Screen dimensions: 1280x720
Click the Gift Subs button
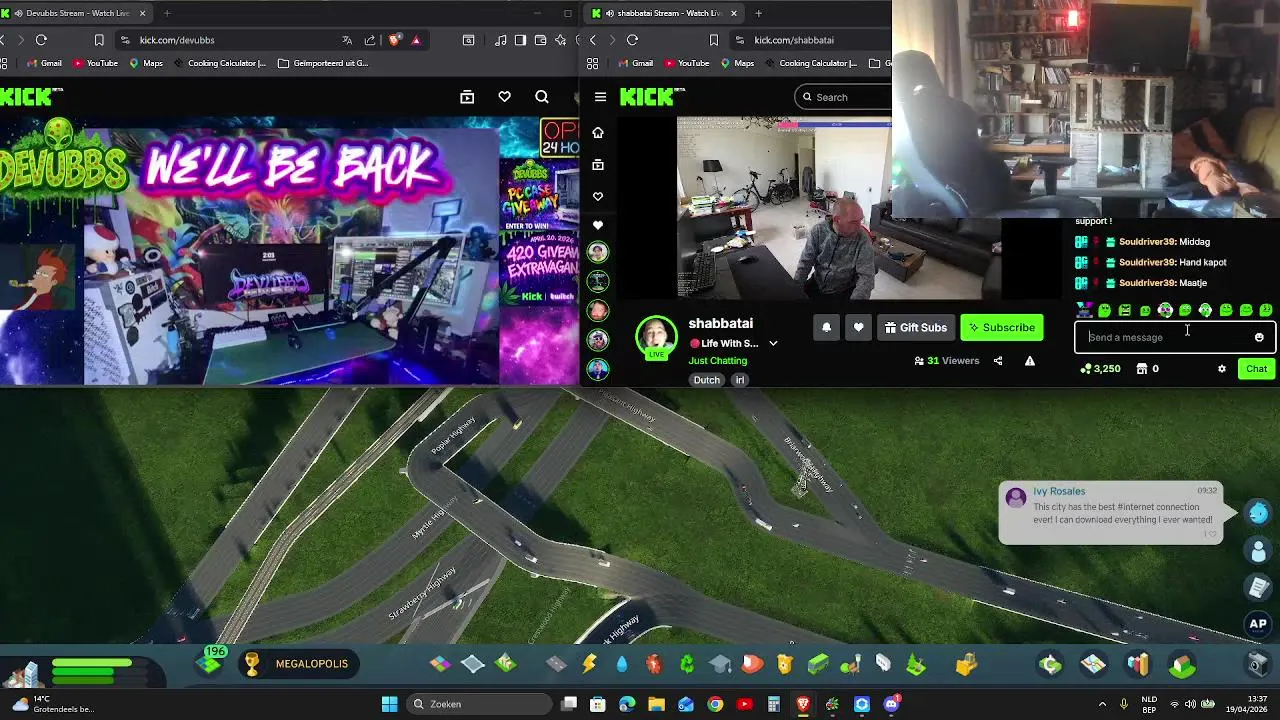[915, 327]
